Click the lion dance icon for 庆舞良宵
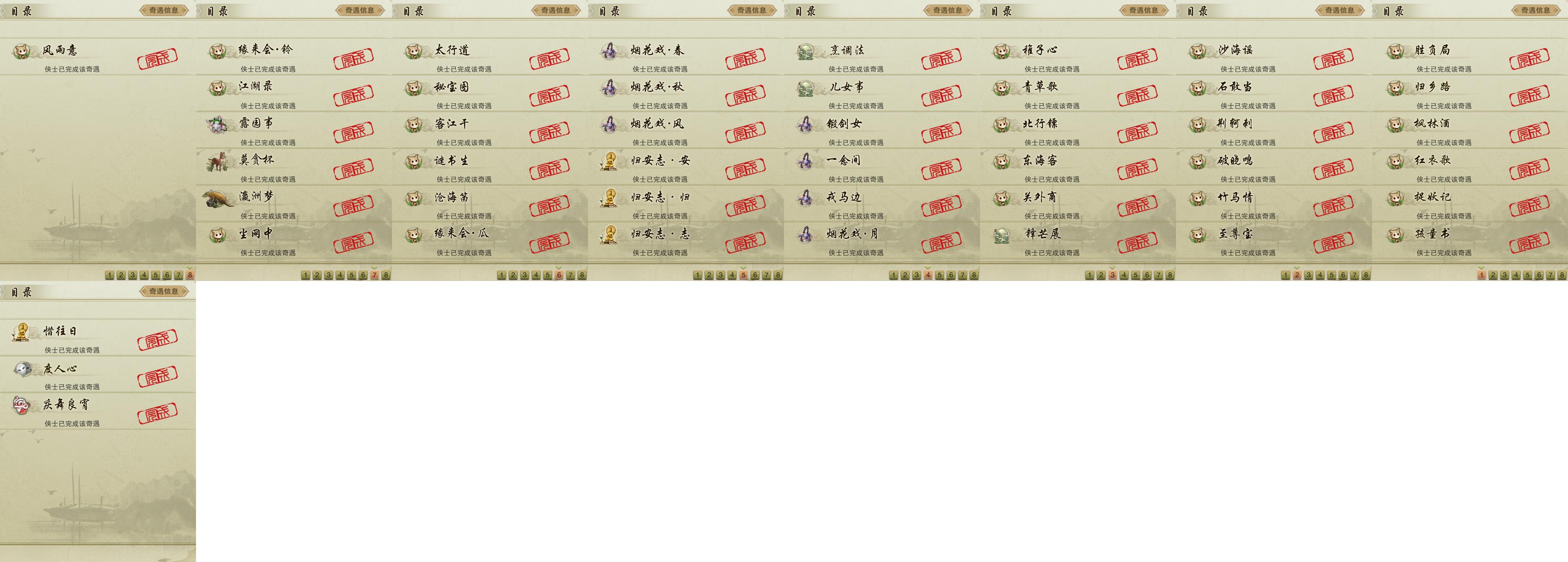1568x562 pixels. (x=22, y=405)
